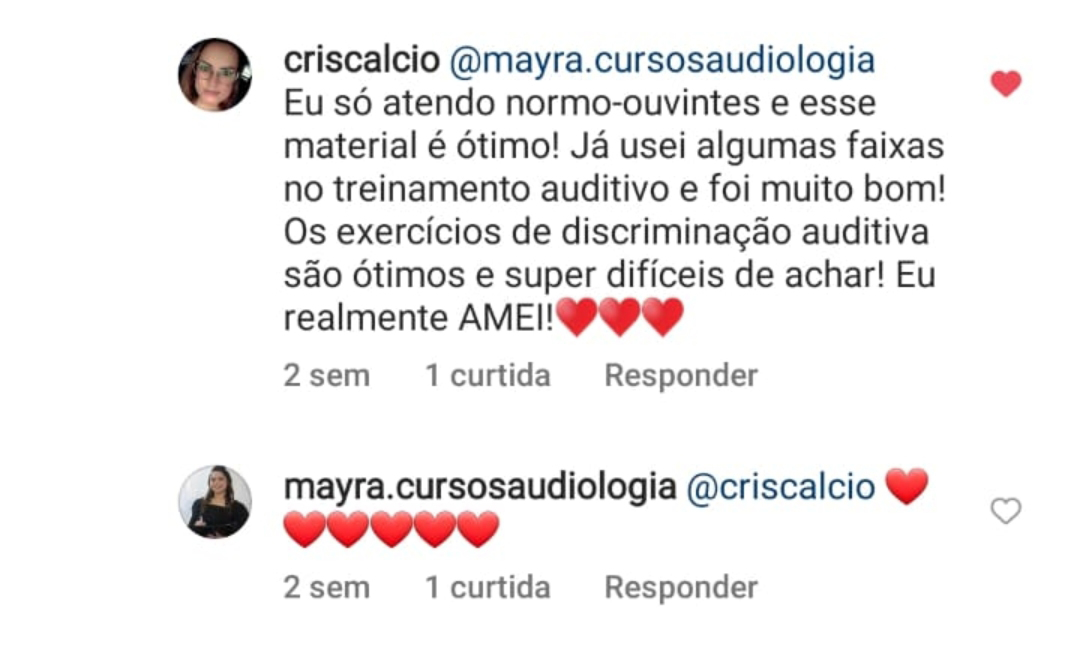Reply to mayra's comment via Responder
The image size is (1080, 672).
(681, 588)
